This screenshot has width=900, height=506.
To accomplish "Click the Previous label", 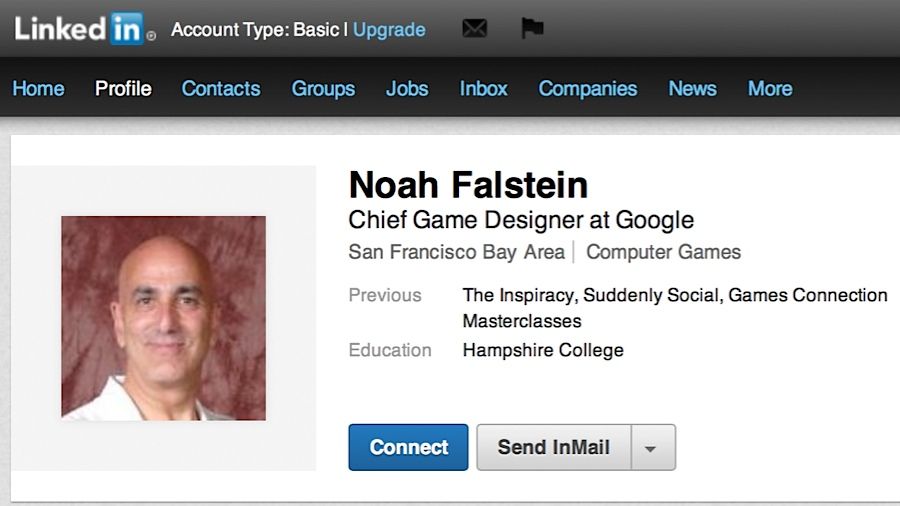I will 385,295.
